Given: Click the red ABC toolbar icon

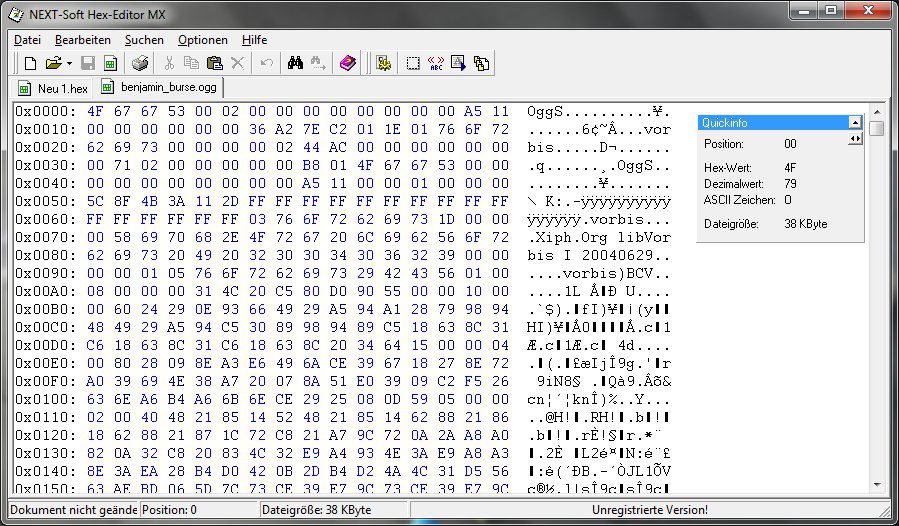Looking at the screenshot, I should pyautogui.click(x=435, y=63).
